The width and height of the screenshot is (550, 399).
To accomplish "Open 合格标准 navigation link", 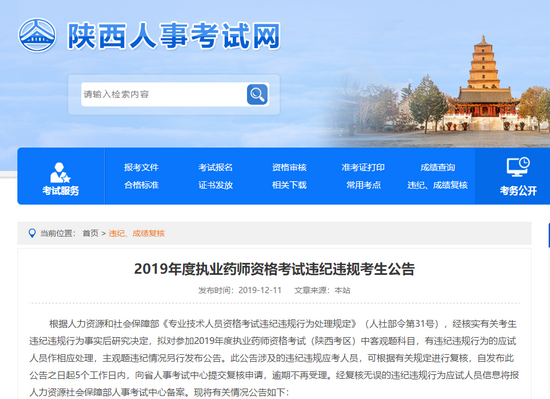I will [141, 185].
